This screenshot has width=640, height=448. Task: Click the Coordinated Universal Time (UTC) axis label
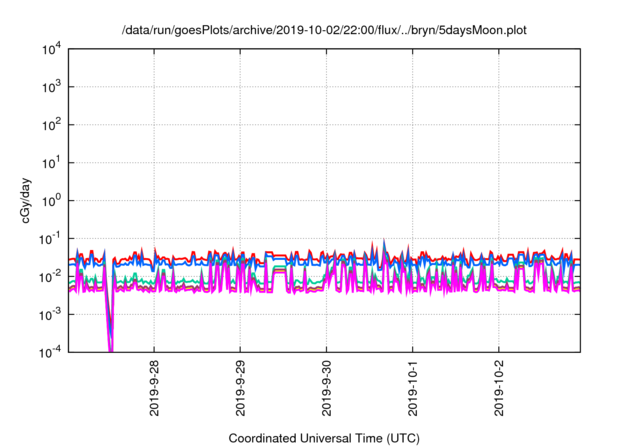[324, 439]
